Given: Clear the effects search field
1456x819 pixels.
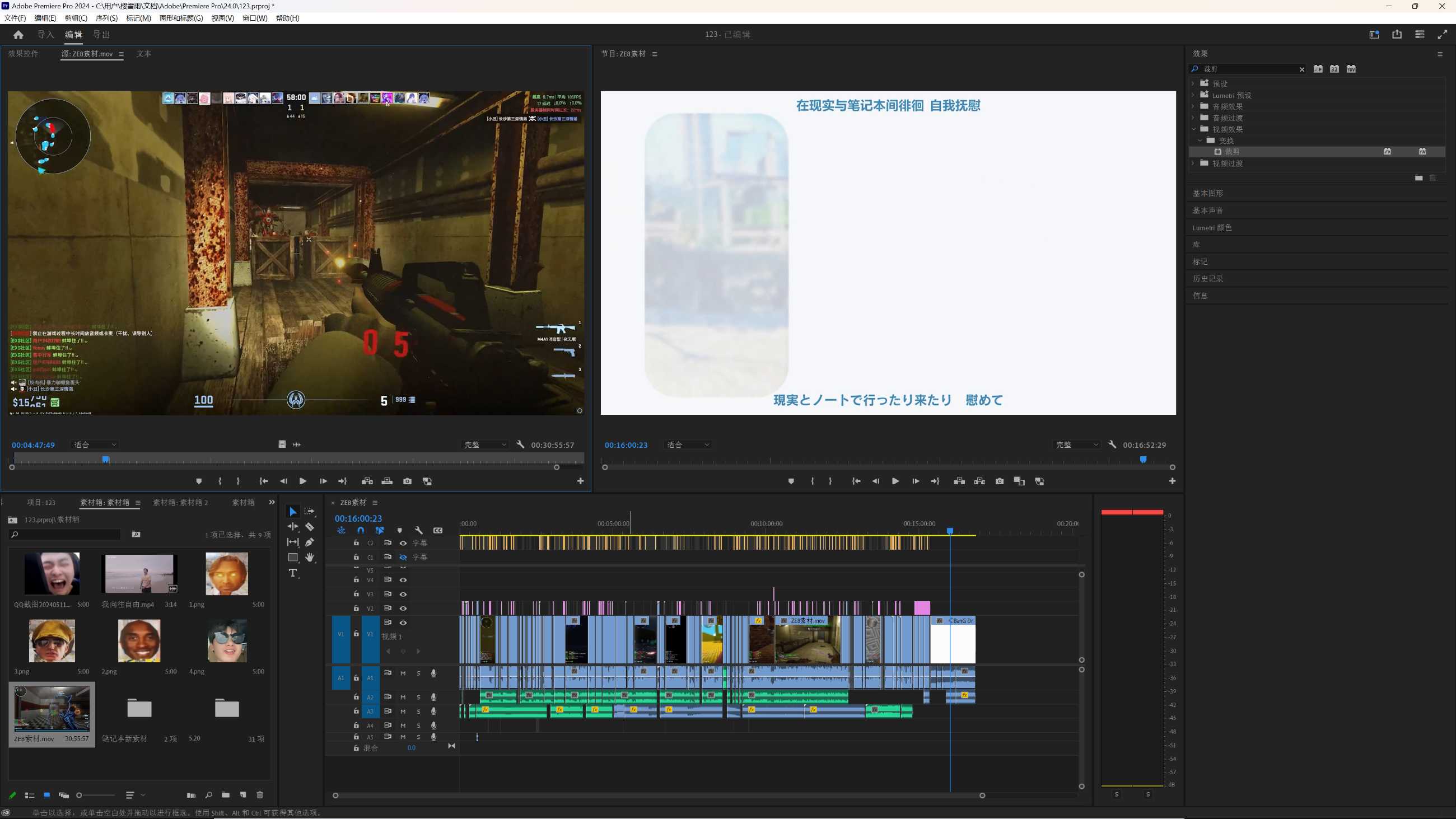Looking at the screenshot, I should click(x=1301, y=69).
